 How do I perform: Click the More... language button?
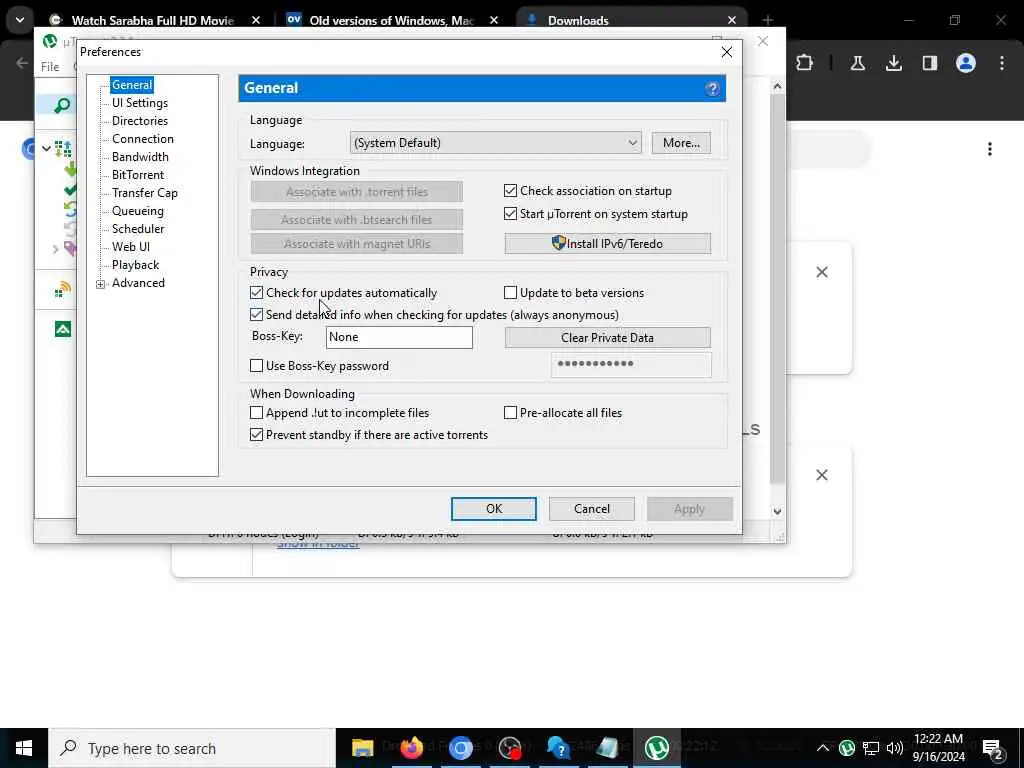tap(681, 143)
